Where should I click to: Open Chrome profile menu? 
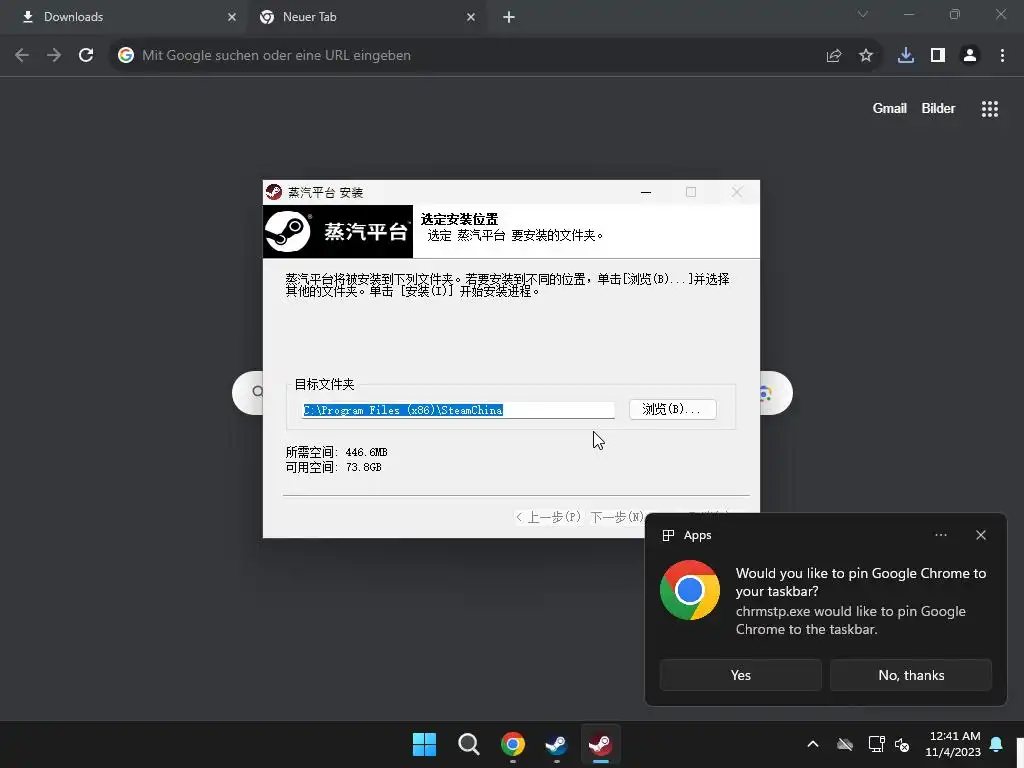click(970, 56)
